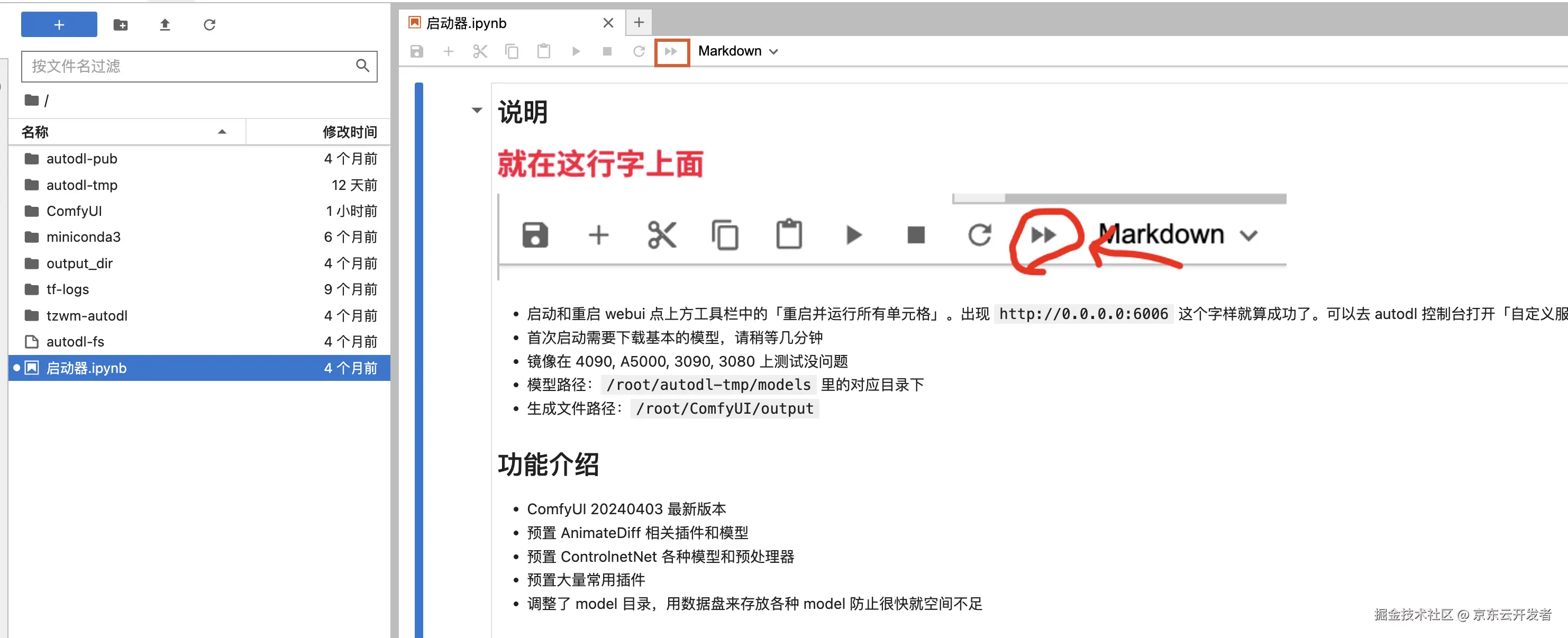This screenshot has height=638, width=1568.
Task: Save the notebook with the save icon
Action: click(417, 52)
